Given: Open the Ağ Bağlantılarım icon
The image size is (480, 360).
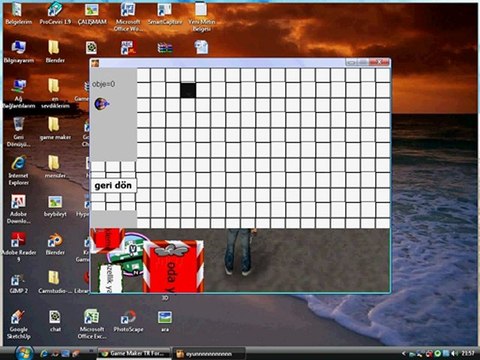Looking at the screenshot, I should [19, 94].
